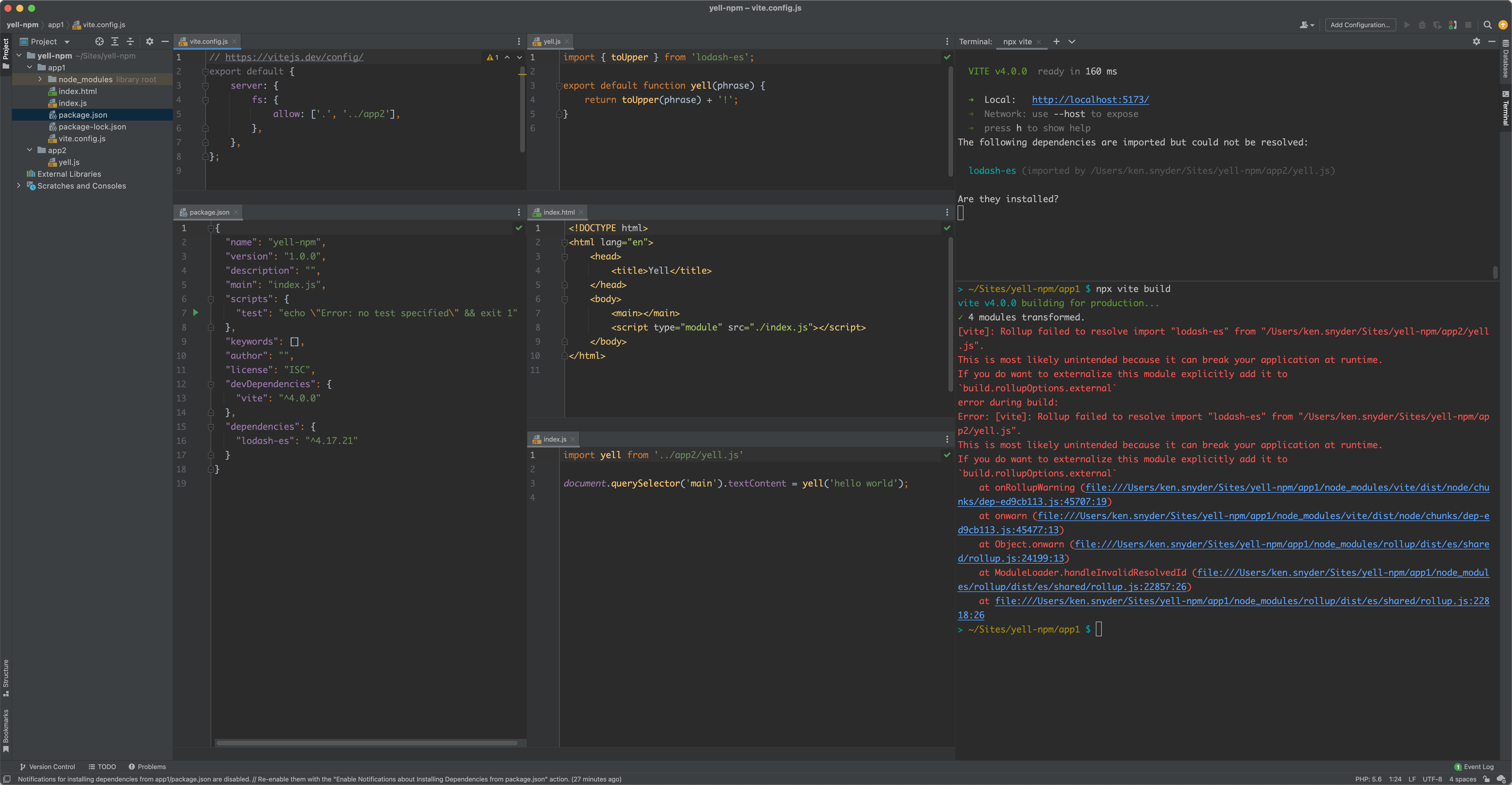Go to previous highlighted error arrow
1512x785 pixels.
[507, 58]
